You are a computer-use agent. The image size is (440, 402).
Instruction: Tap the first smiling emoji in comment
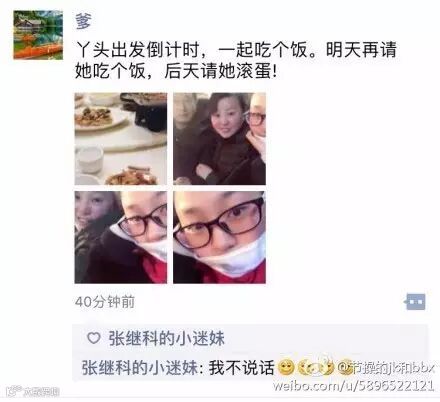[286, 368]
